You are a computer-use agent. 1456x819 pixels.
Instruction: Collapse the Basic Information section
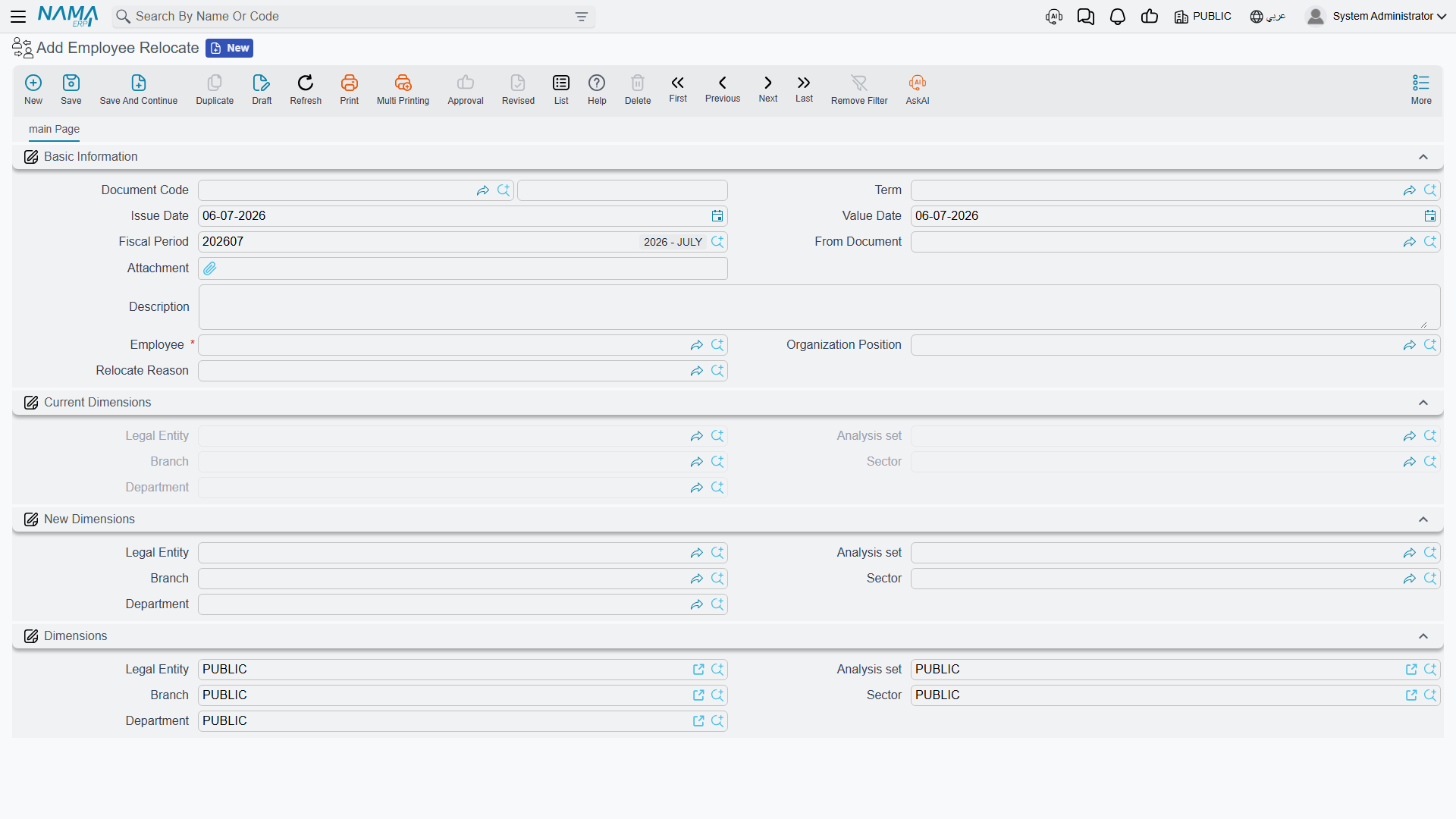click(x=1423, y=157)
